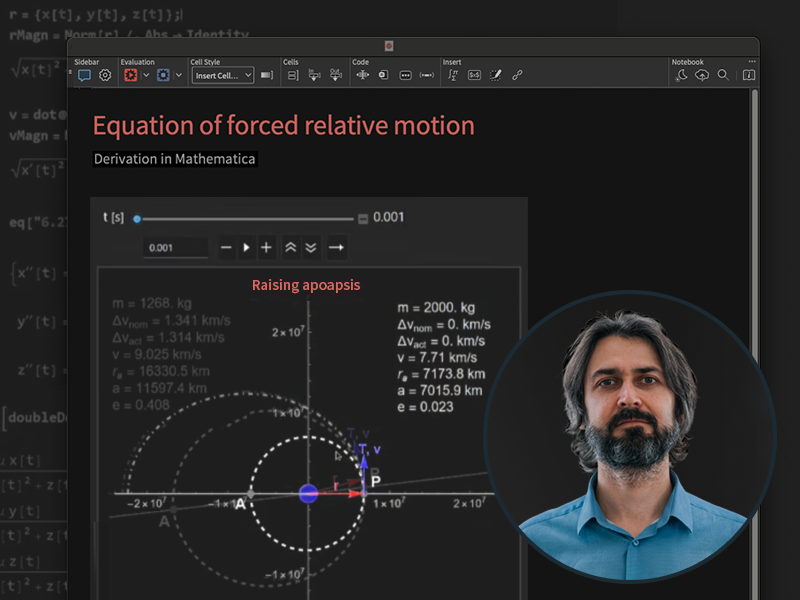Expand the abort evaluation dropdown arrow
800x600 pixels.
click(x=179, y=76)
